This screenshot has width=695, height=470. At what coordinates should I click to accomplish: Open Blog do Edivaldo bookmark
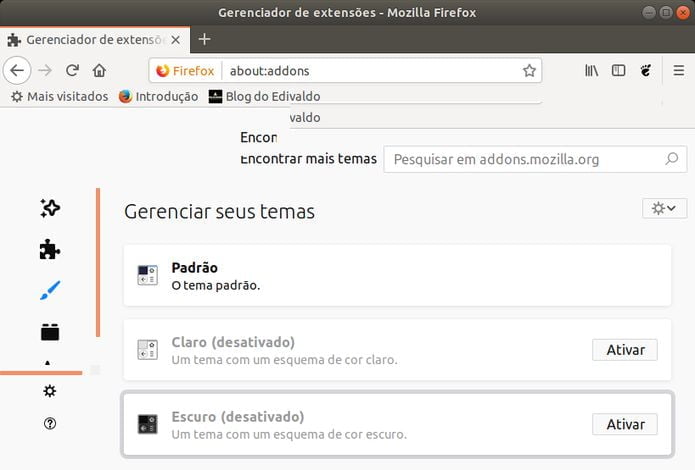[264, 96]
